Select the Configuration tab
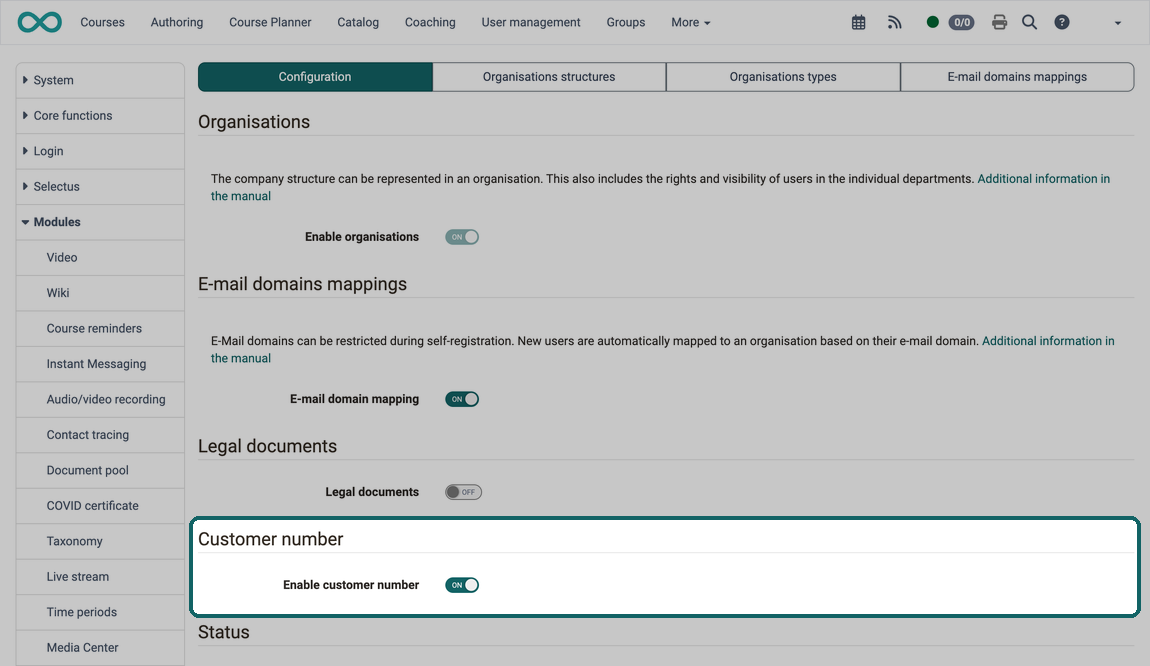Screen dimensions: 1150x666 click(x=315, y=77)
